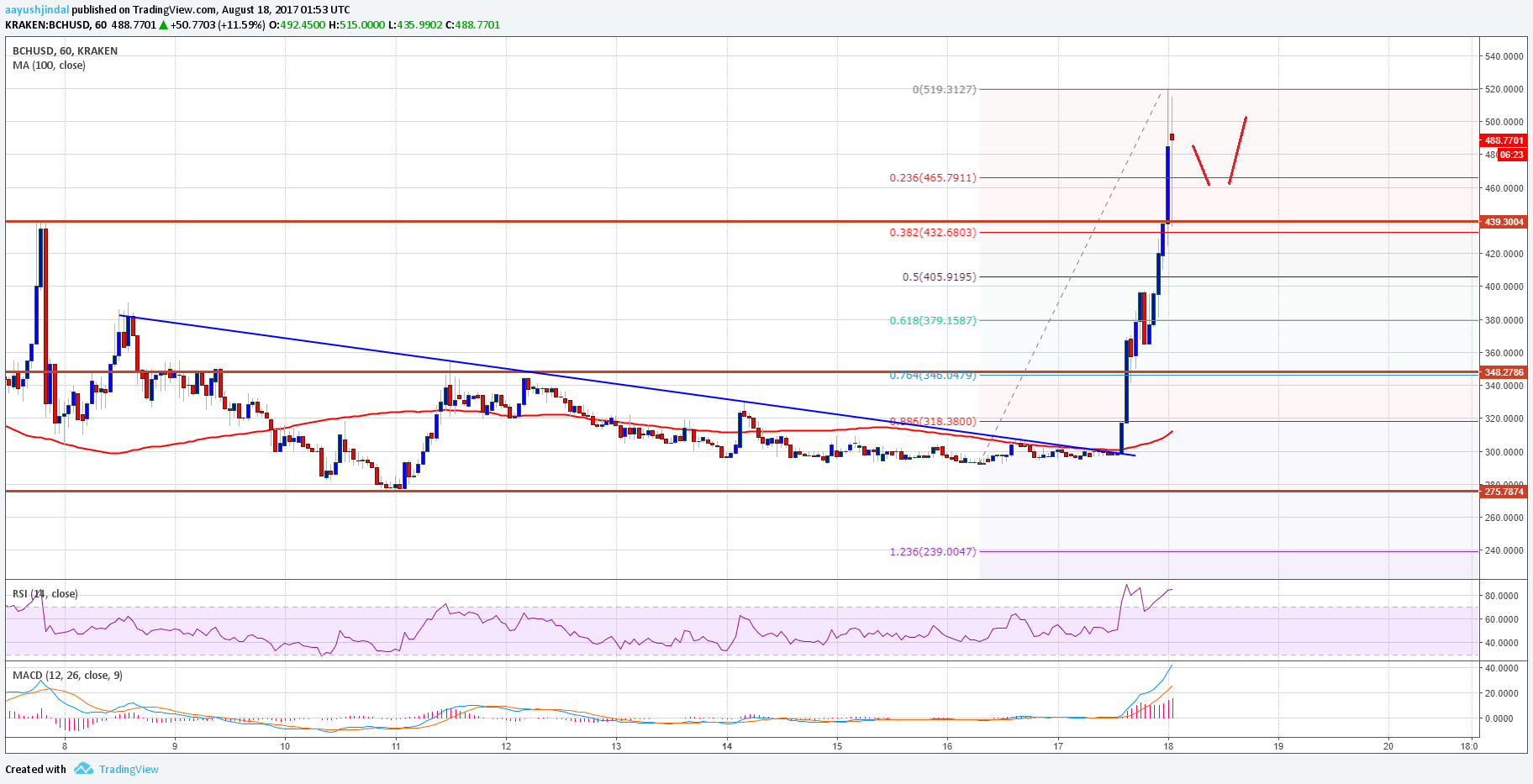Select Fibonacci label 0.618(379.1587)
Viewport: 1533px width, 784px height.
[933, 320]
